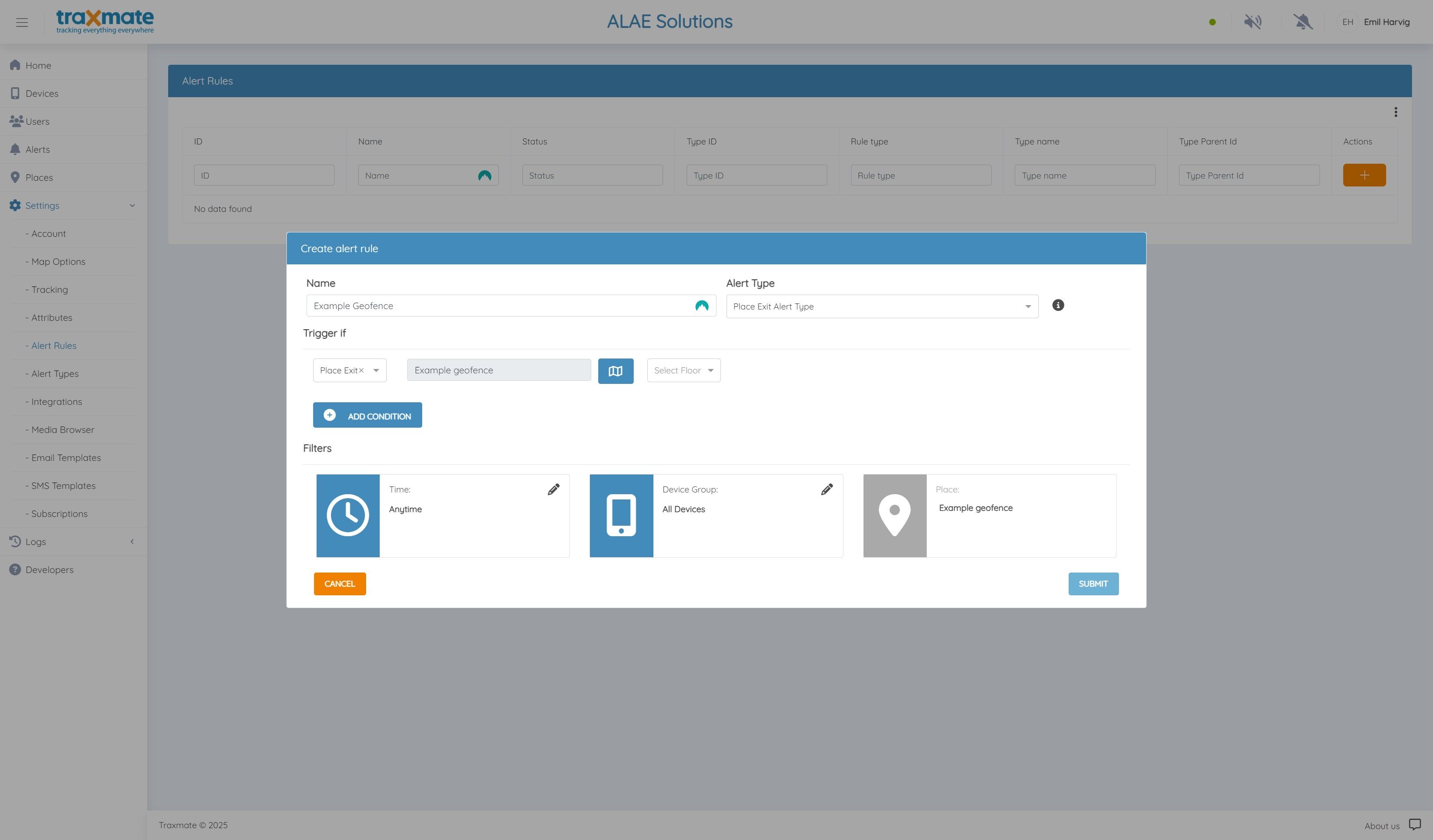Open the map picker for the geofence
This screenshot has width=1433, height=840.
click(x=615, y=371)
